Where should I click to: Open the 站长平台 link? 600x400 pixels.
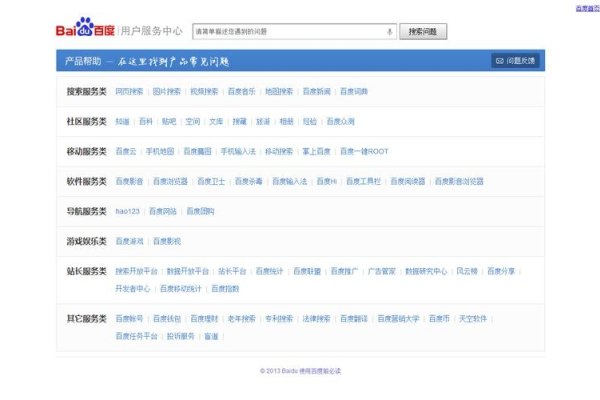coord(232,271)
